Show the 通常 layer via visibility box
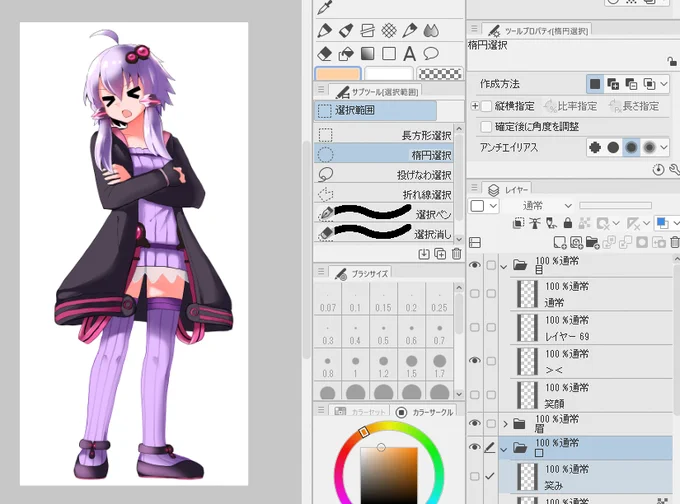 (x=475, y=294)
